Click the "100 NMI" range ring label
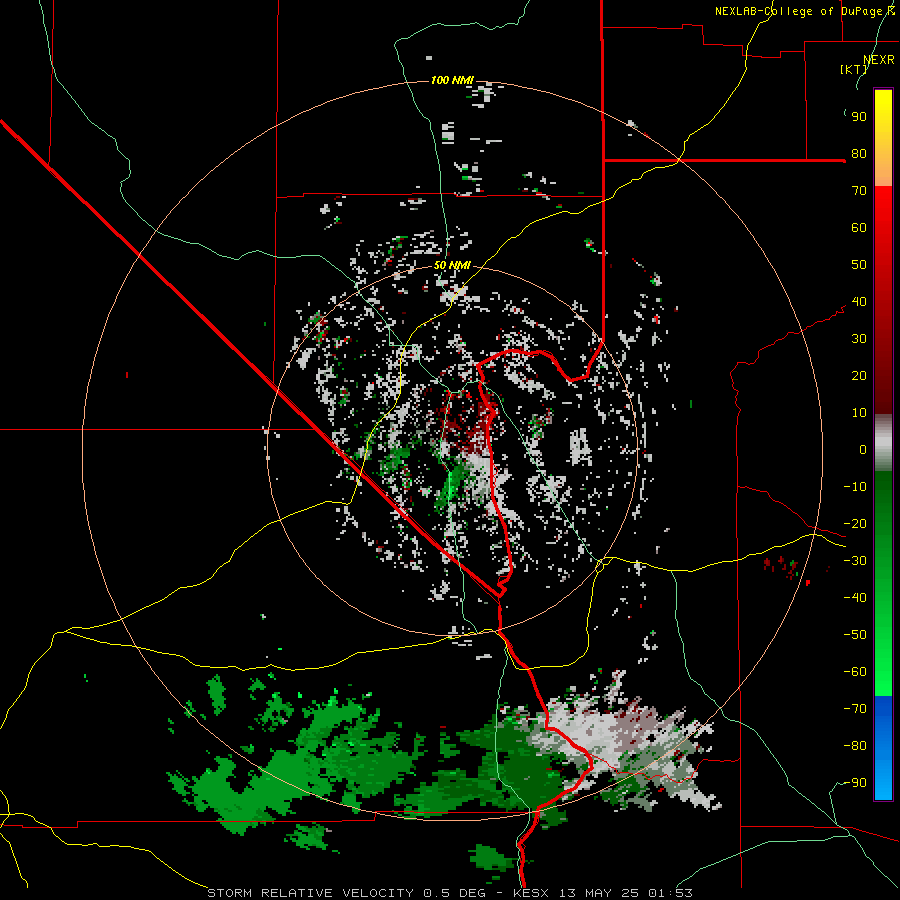The height and width of the screenshot is (900, 900). point(452,80)
